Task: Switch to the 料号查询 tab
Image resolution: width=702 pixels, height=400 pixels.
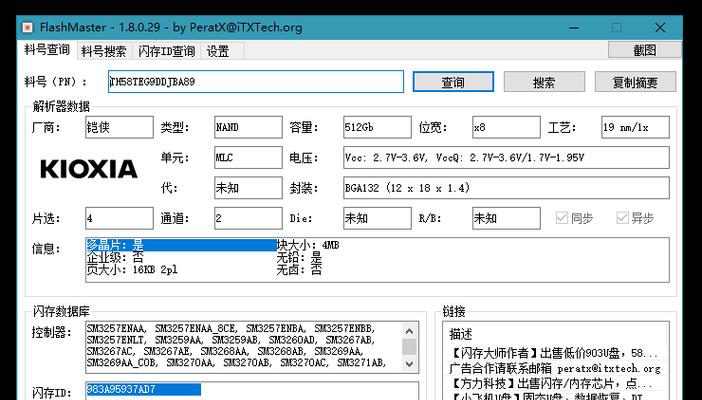Action: coord(47,50)
